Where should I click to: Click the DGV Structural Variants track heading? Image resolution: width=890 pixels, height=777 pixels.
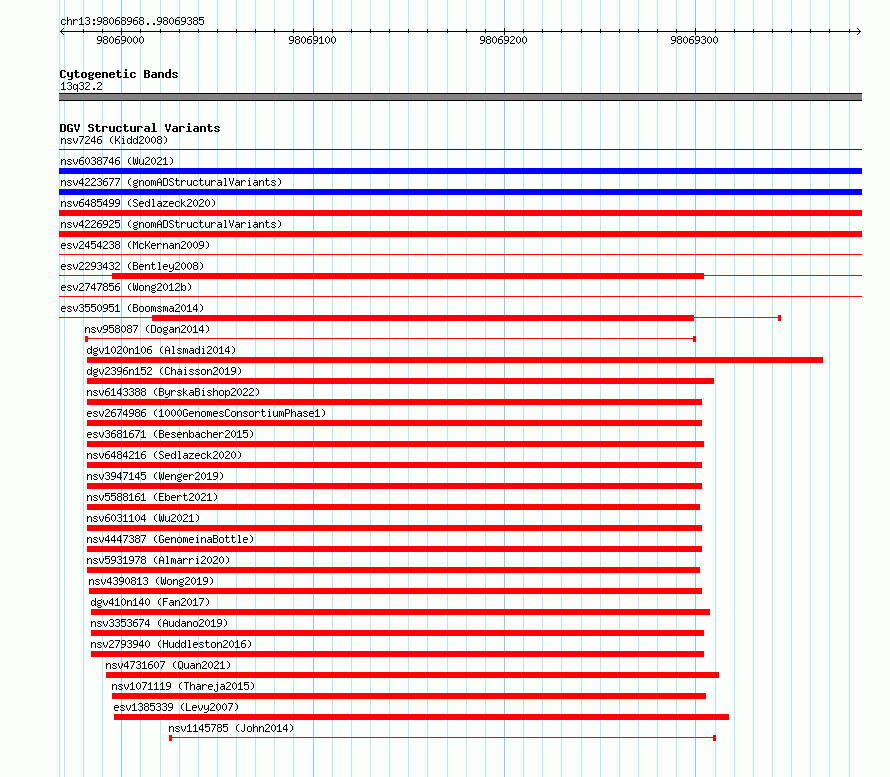(x=140, y=128)
